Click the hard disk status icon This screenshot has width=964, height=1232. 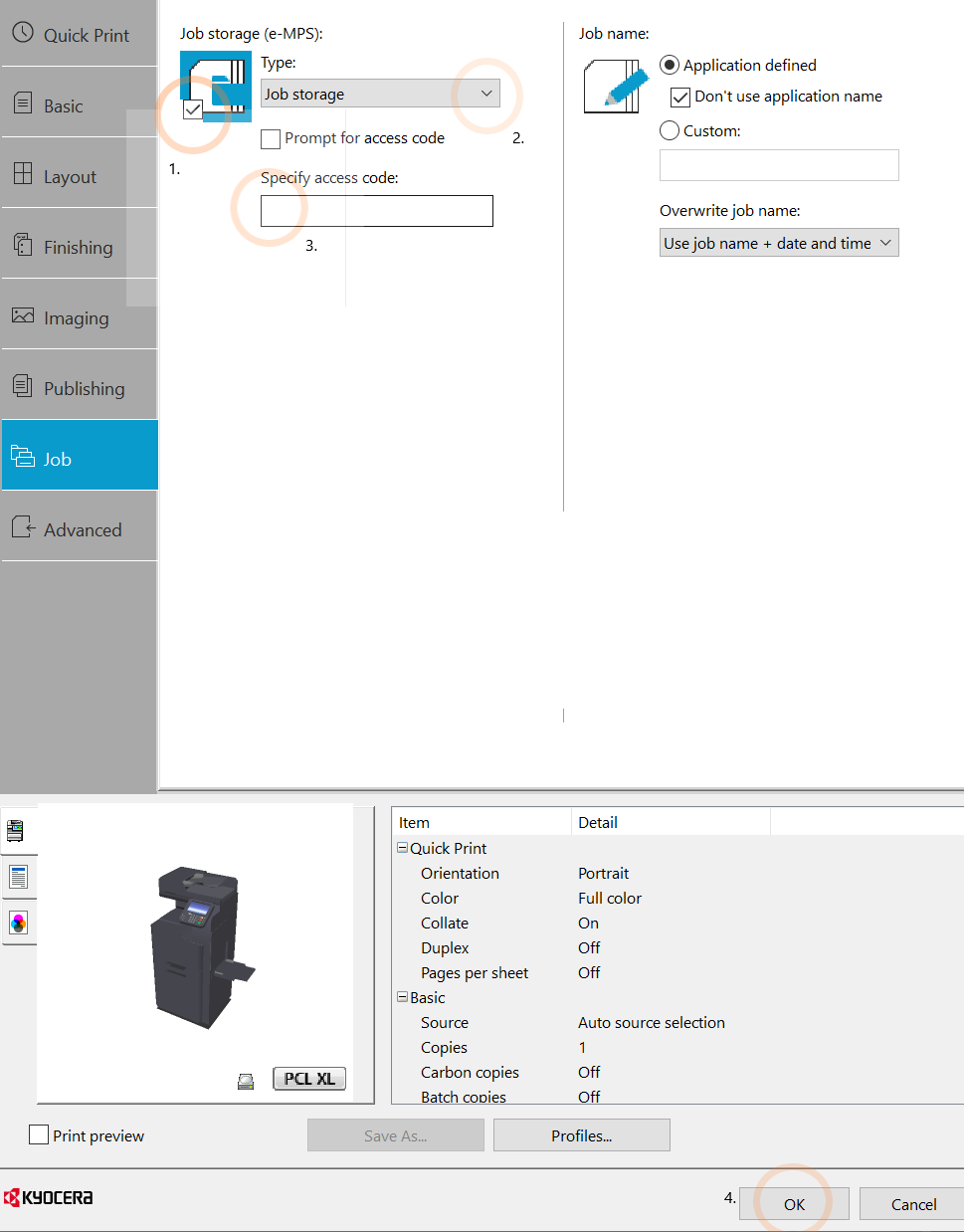point(246,1081)
